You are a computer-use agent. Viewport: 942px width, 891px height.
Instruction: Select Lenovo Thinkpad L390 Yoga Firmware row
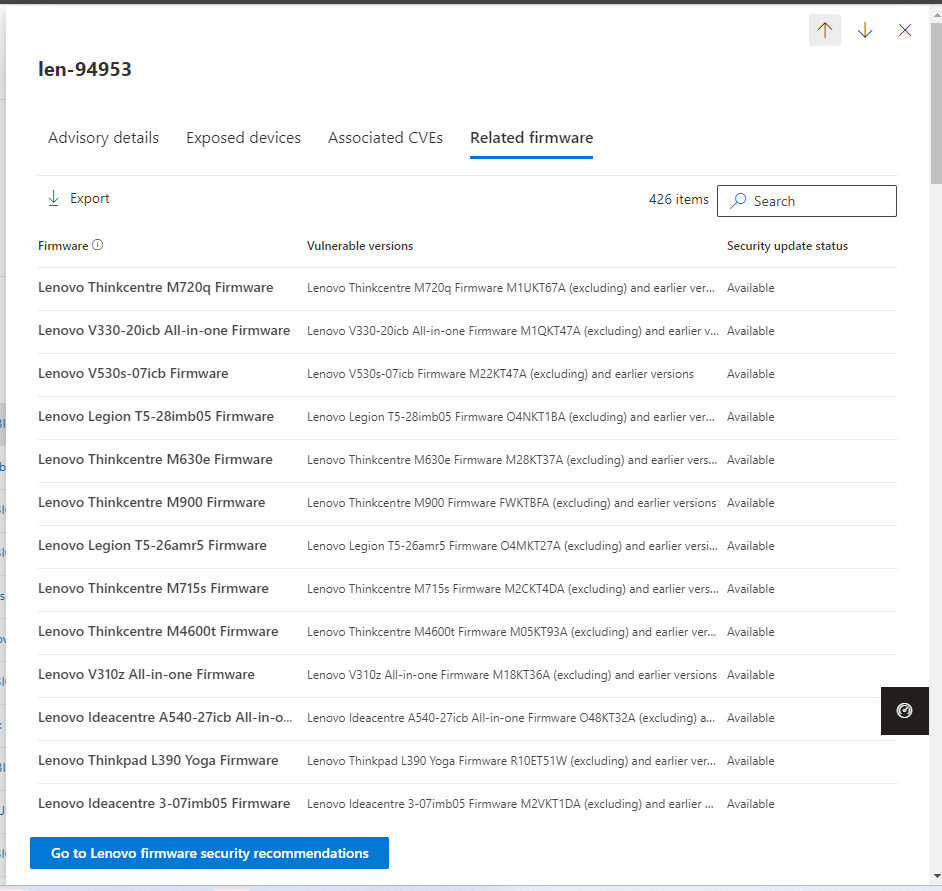[x=467, y=761]
